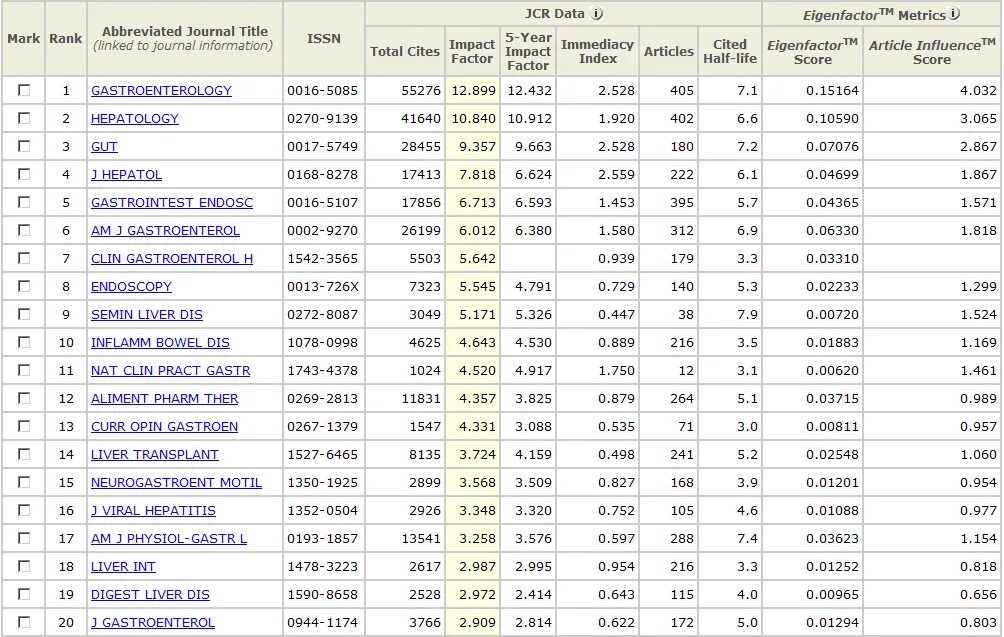Click Eigenfactor score 0.15164
The width and height of the screenshot is (1004, 637).
832,91
